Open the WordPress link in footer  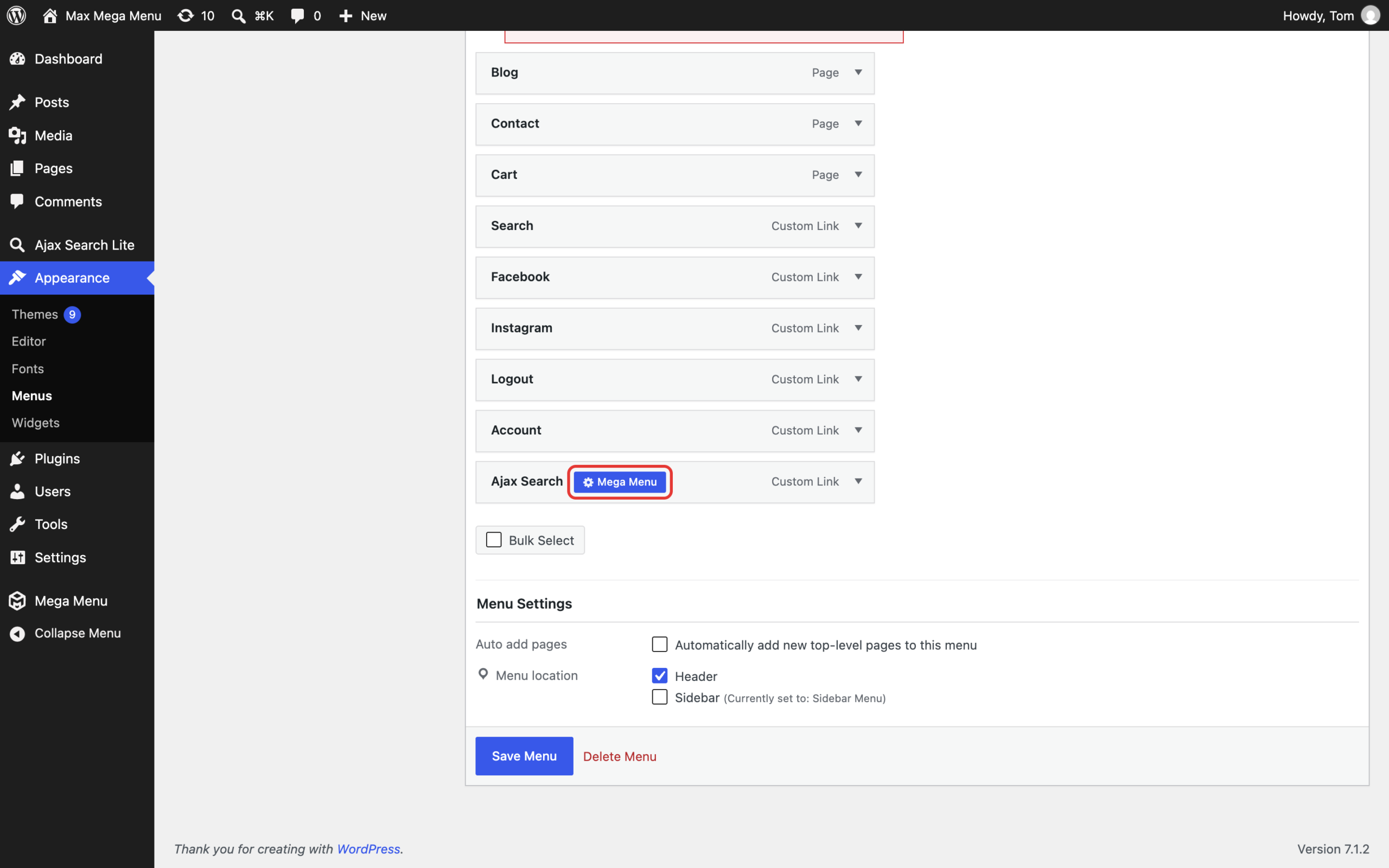point(368,849)
